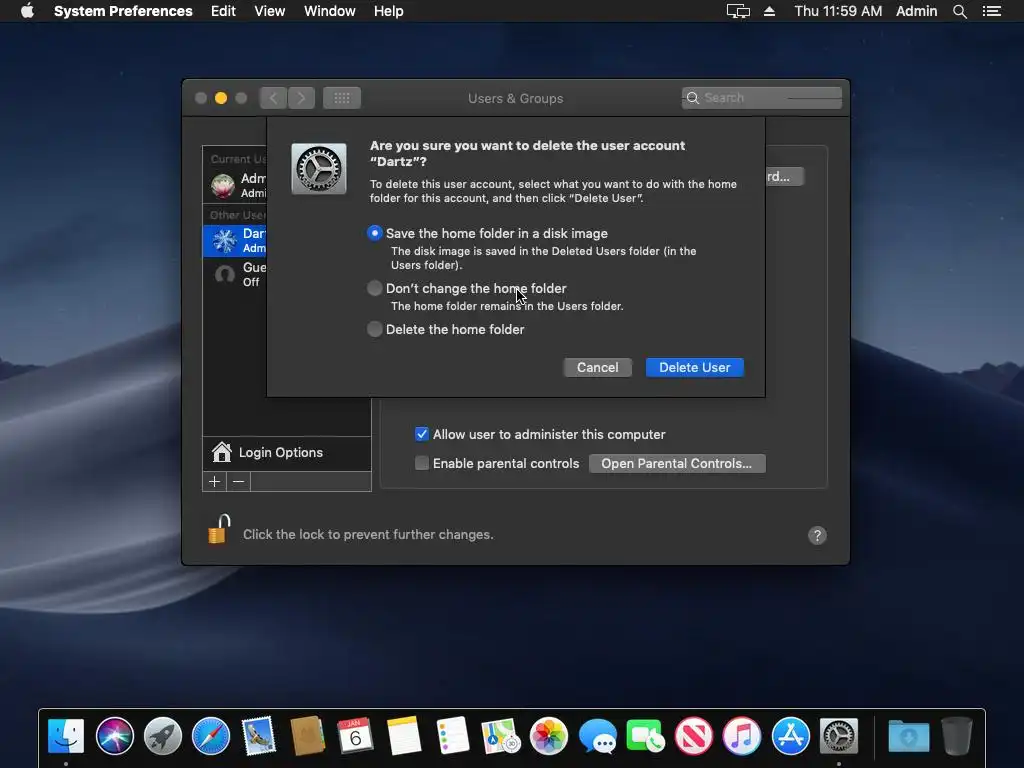Open Notes from the Dock
Viewport: 1024px width, 768px height.
[404, 736]
